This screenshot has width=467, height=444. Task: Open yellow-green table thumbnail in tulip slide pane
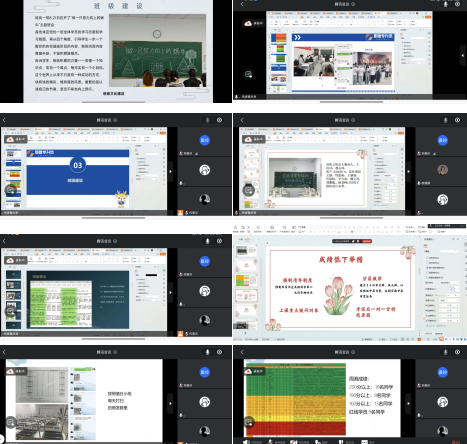pyautogui.click(x=246, y=280)
